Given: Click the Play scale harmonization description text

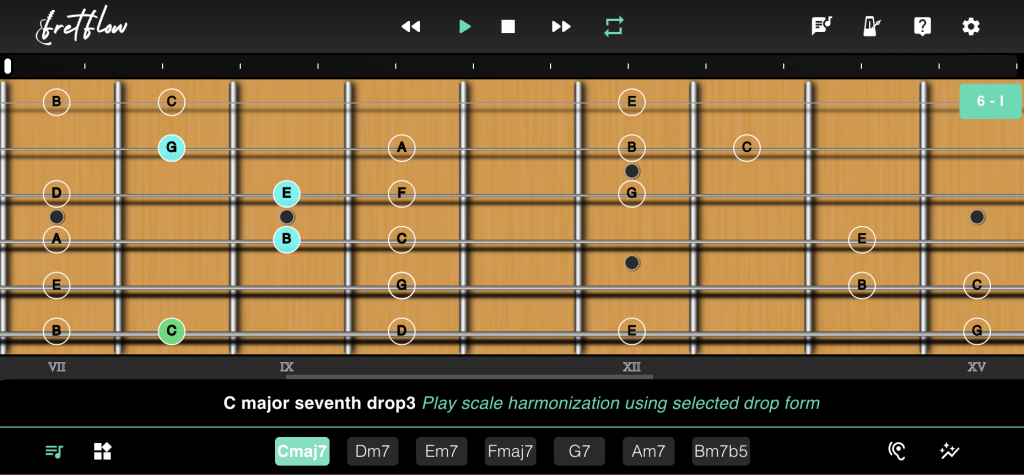Looking at the screenshot, I should pos(621,403).
